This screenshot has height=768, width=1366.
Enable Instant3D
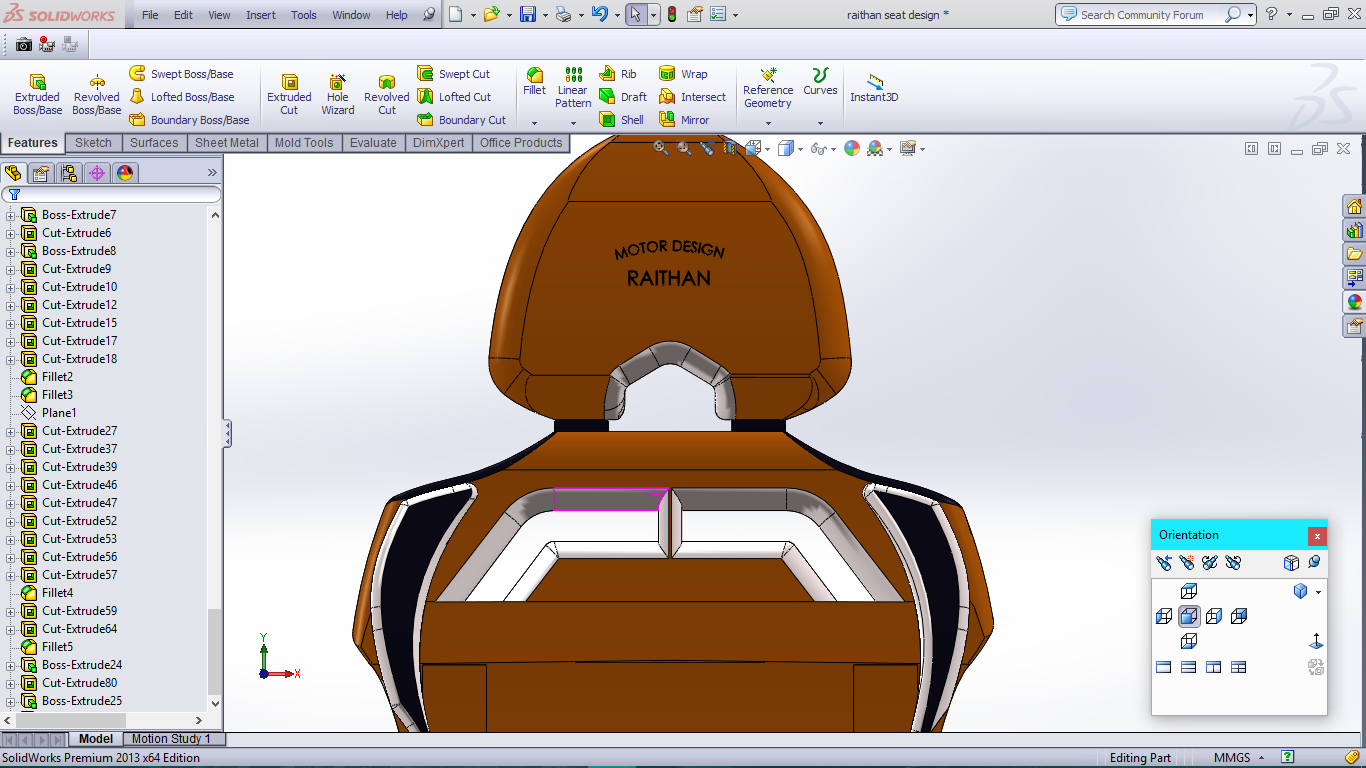874,88
